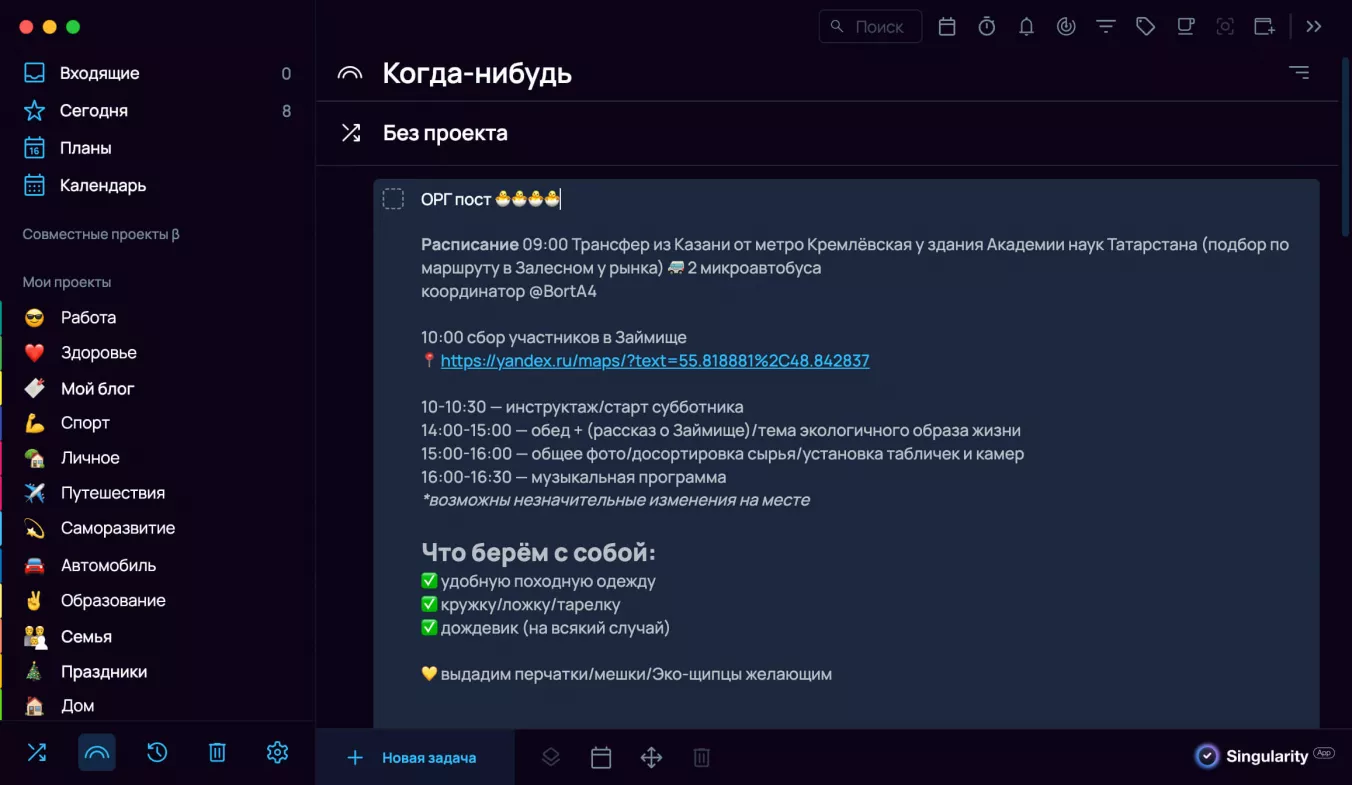Click the coffee cup icon

(1185, 27)
